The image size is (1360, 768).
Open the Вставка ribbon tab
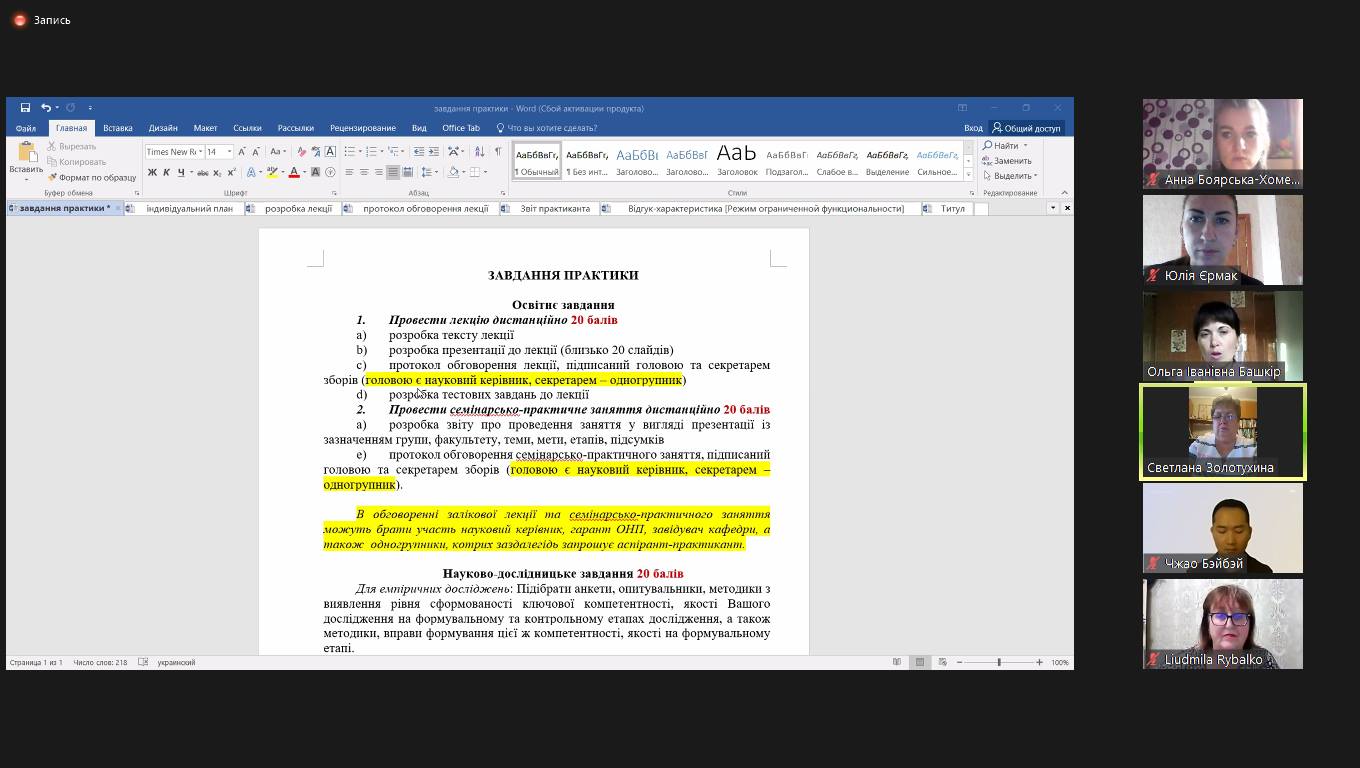117,128
